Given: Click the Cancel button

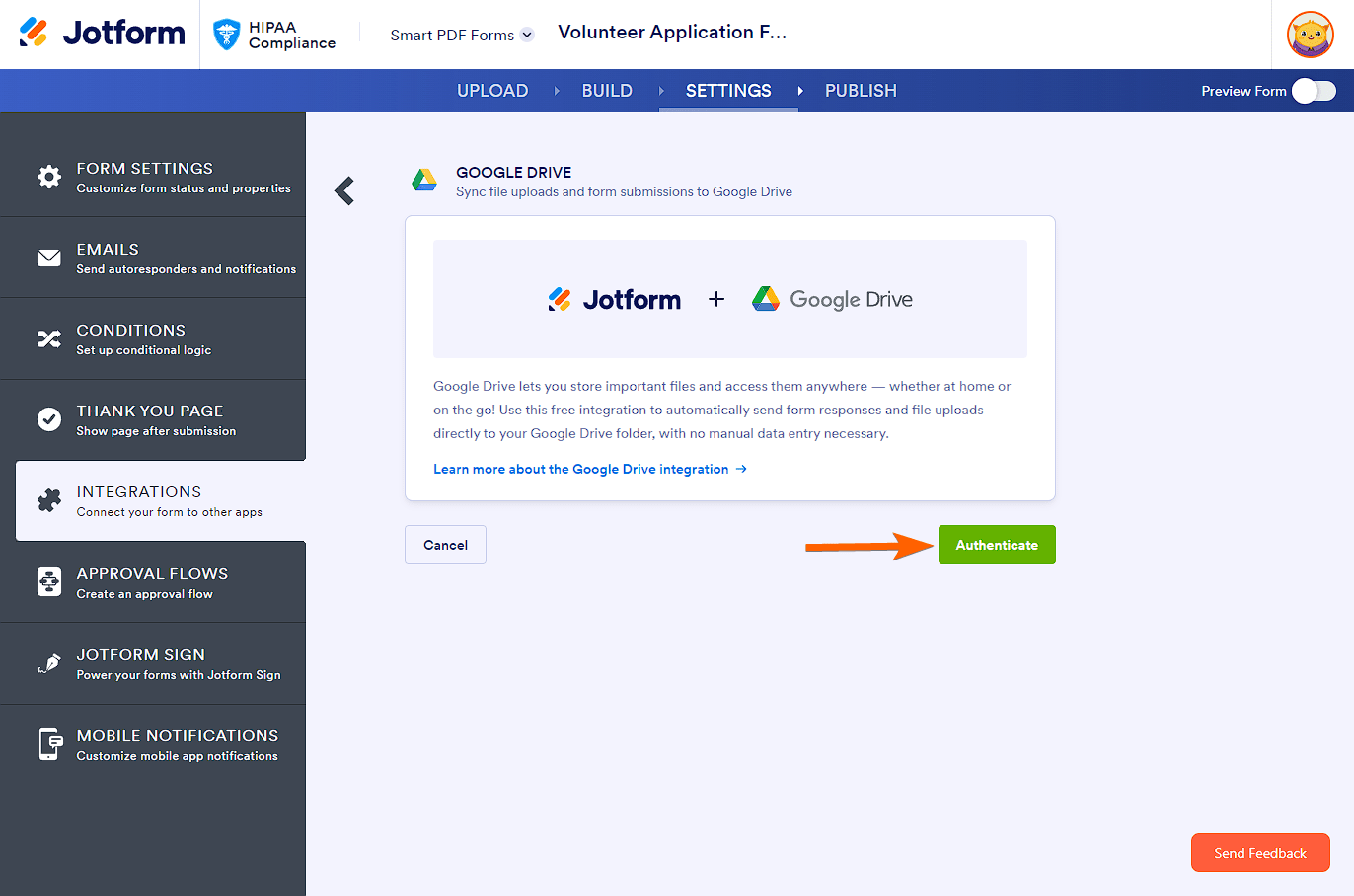Looking at the screenshot, I should (445, 545).
